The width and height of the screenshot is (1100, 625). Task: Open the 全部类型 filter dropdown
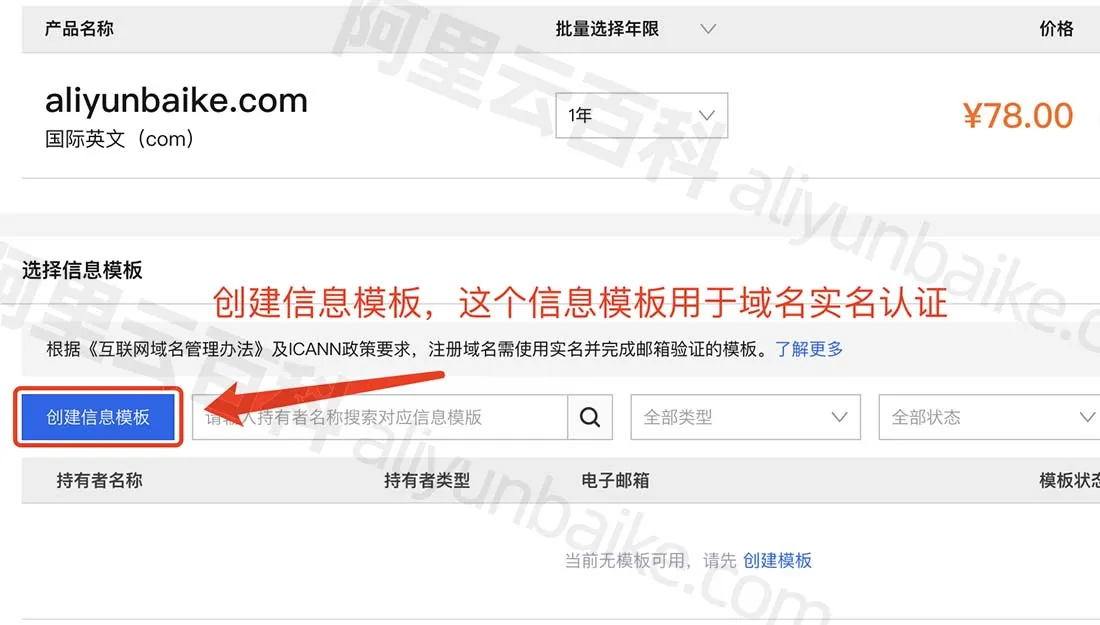(x=746, y=417)
